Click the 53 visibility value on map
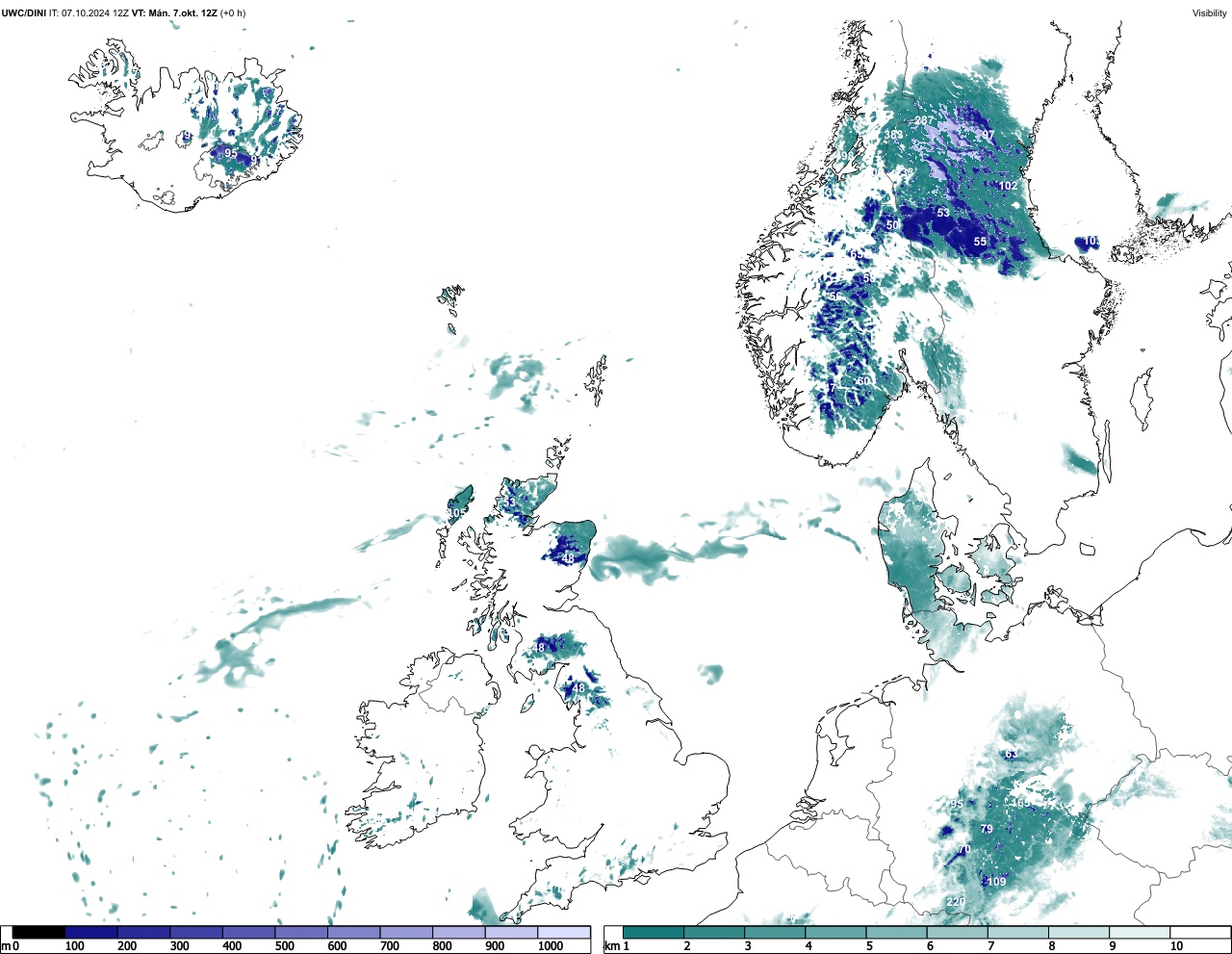The image size is (1232, 954). click(943, 213)
